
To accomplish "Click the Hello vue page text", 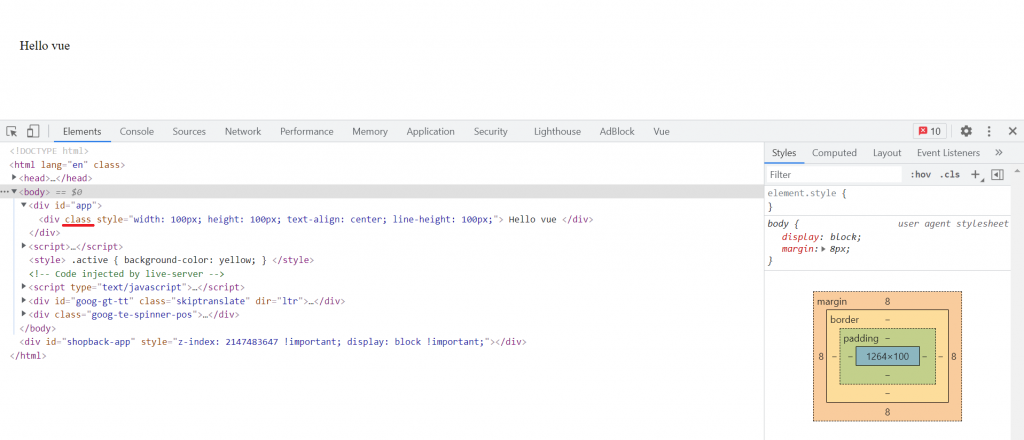I will [44, 46].
